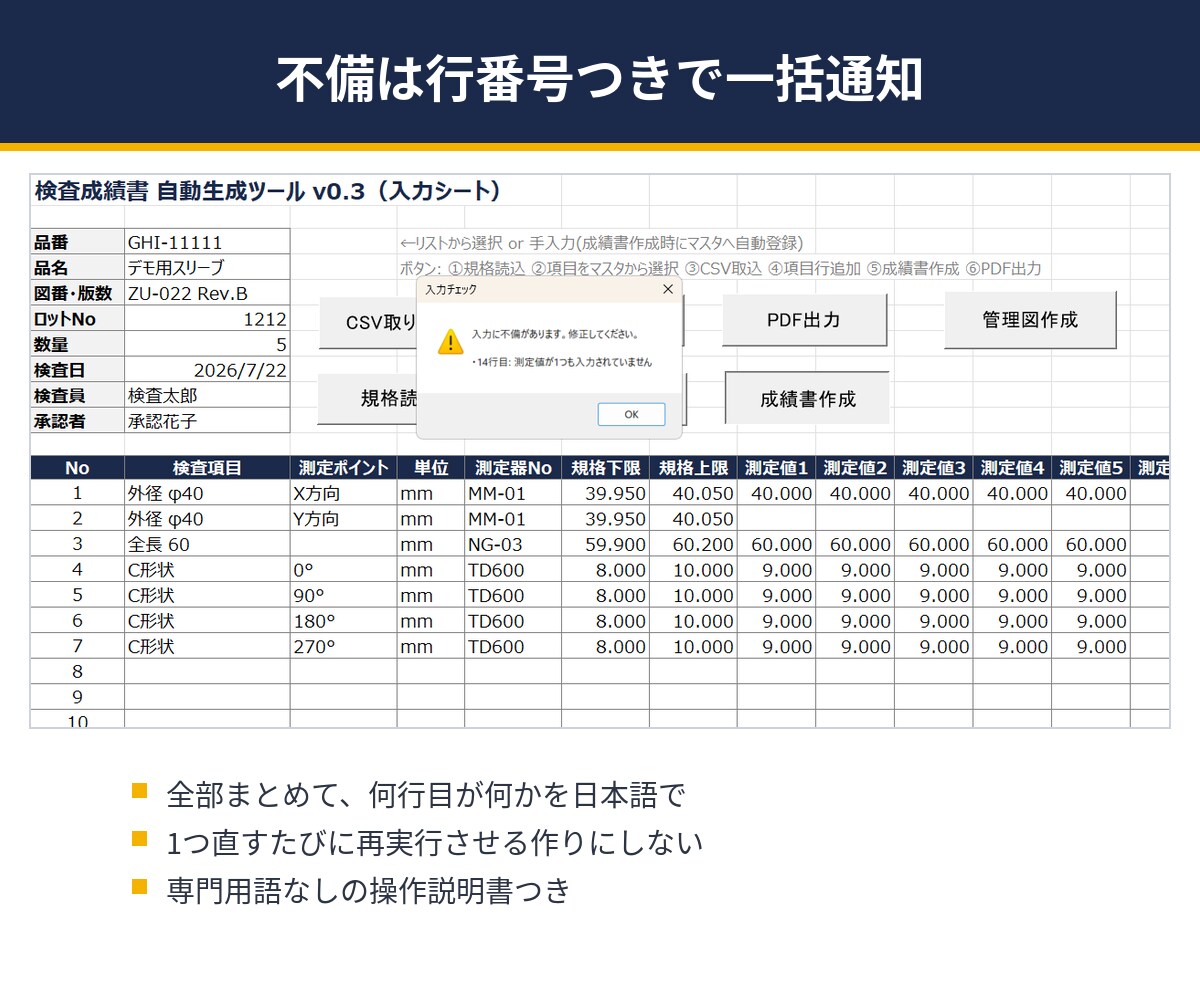
Task: Select the 検査日 cell 2026/7/22
Action: [207, 370]
